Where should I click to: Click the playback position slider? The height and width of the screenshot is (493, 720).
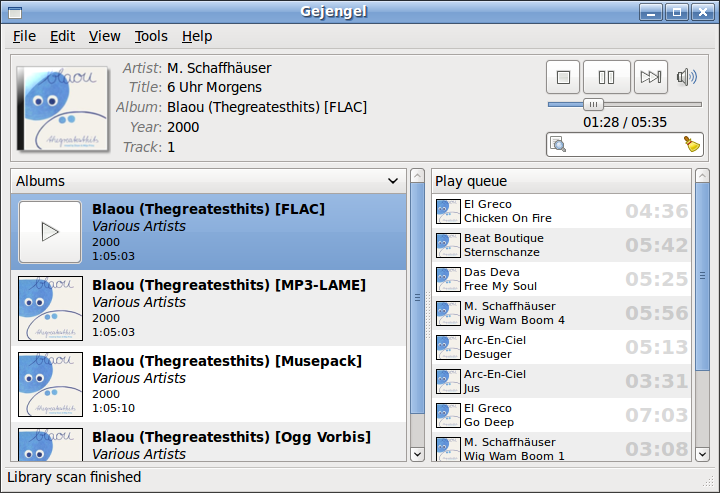pyautogui.click(x=624, y=104)
